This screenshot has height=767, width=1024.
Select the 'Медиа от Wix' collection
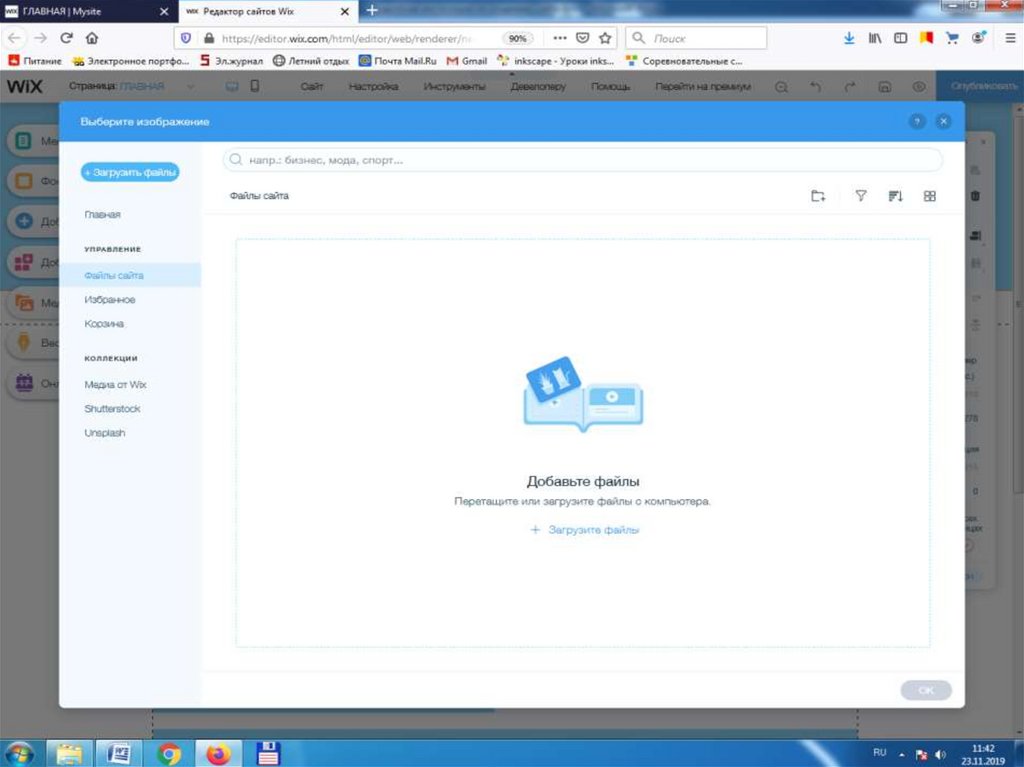[116, 385]
